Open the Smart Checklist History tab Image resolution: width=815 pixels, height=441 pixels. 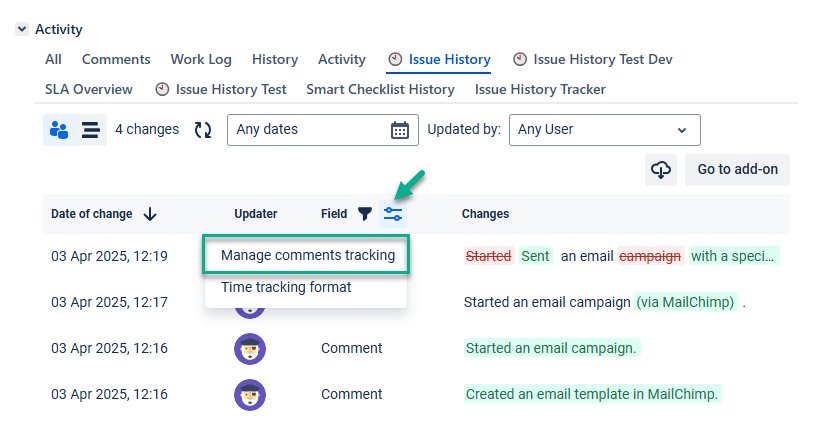click(x=380, y=90)
